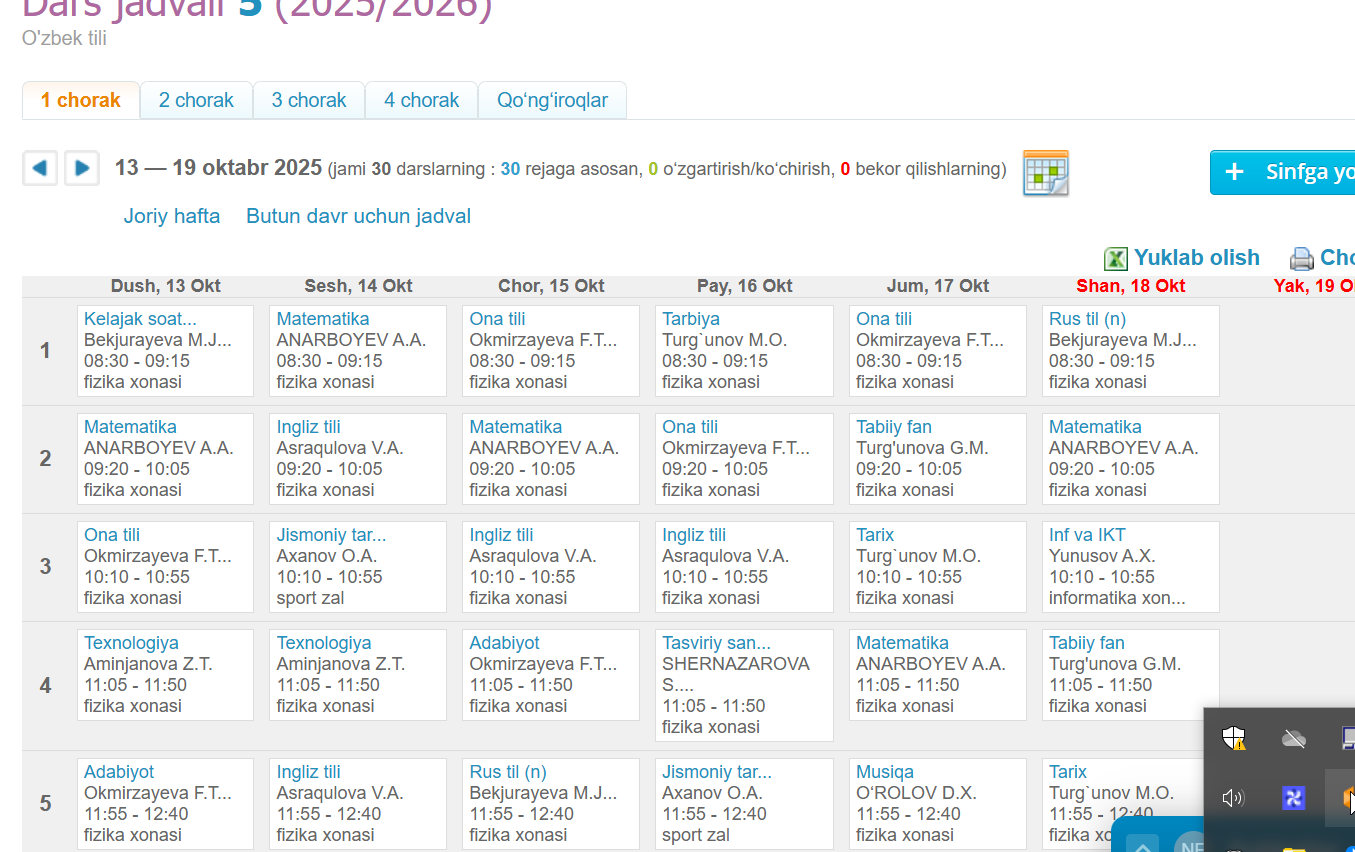Open Matematika lesson on Friday, fourth period
Screen dimensions: 1355x852
point(902,643)
